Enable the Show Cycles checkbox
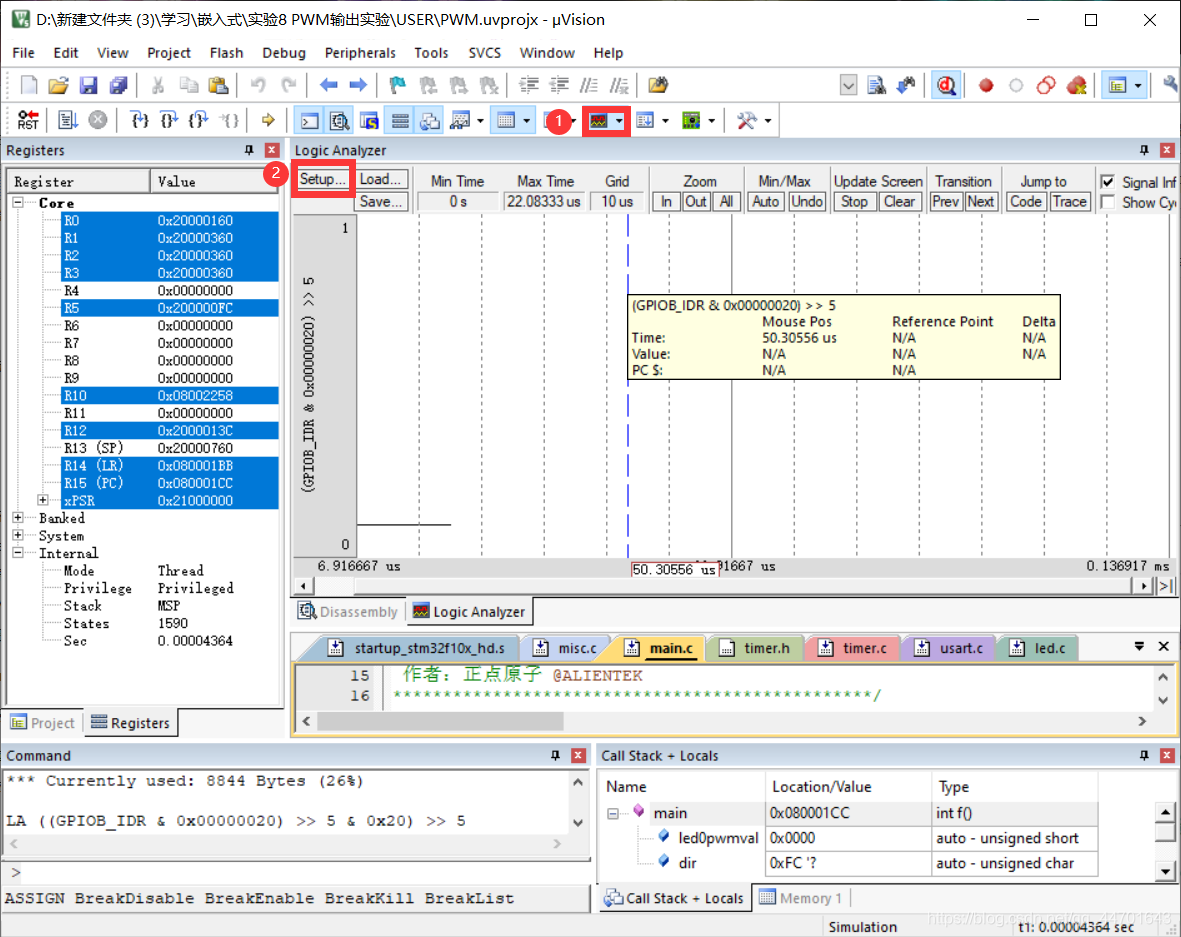The image size is (1181, 937). (x=1107, y=202)
